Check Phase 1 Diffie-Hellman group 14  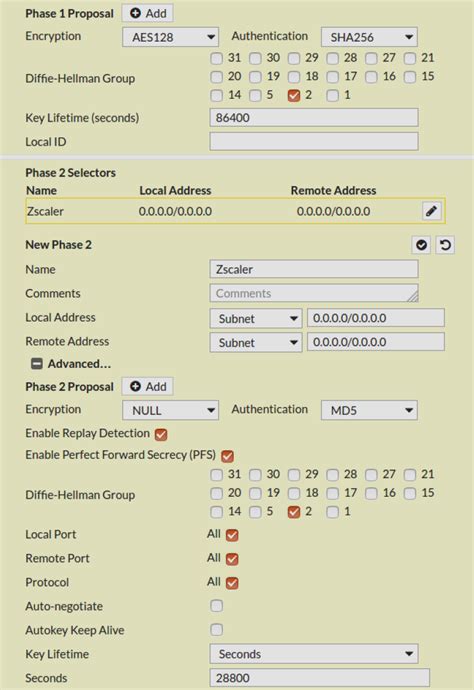point(216,95)
